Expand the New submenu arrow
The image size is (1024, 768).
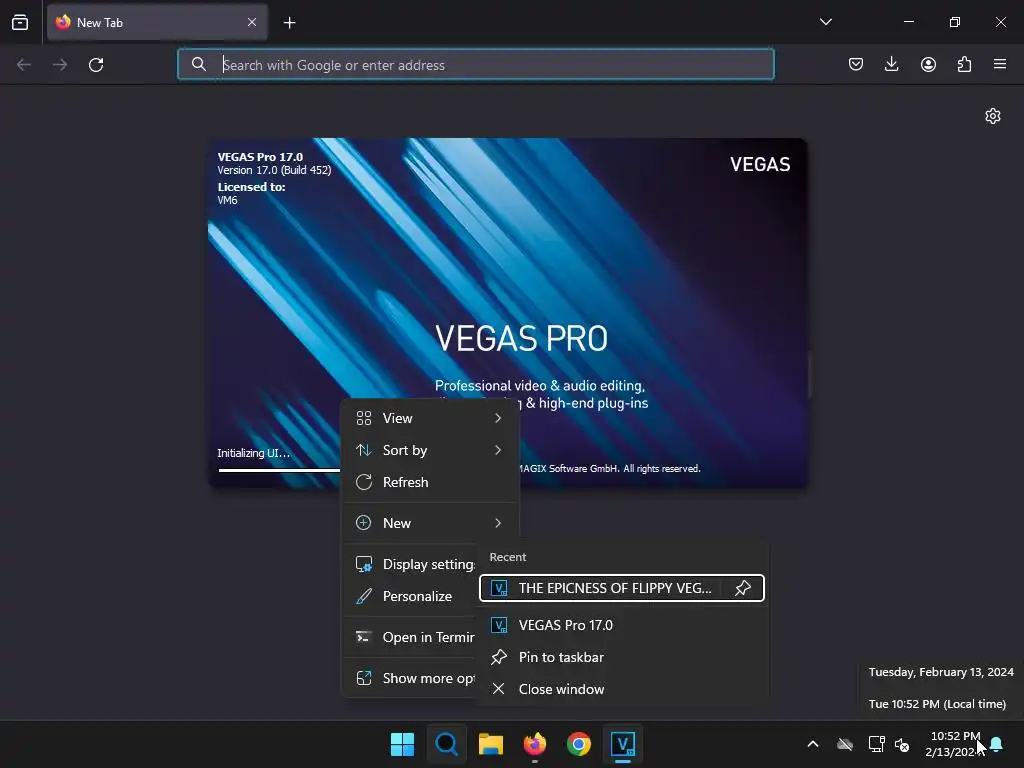tap(498, 523)
